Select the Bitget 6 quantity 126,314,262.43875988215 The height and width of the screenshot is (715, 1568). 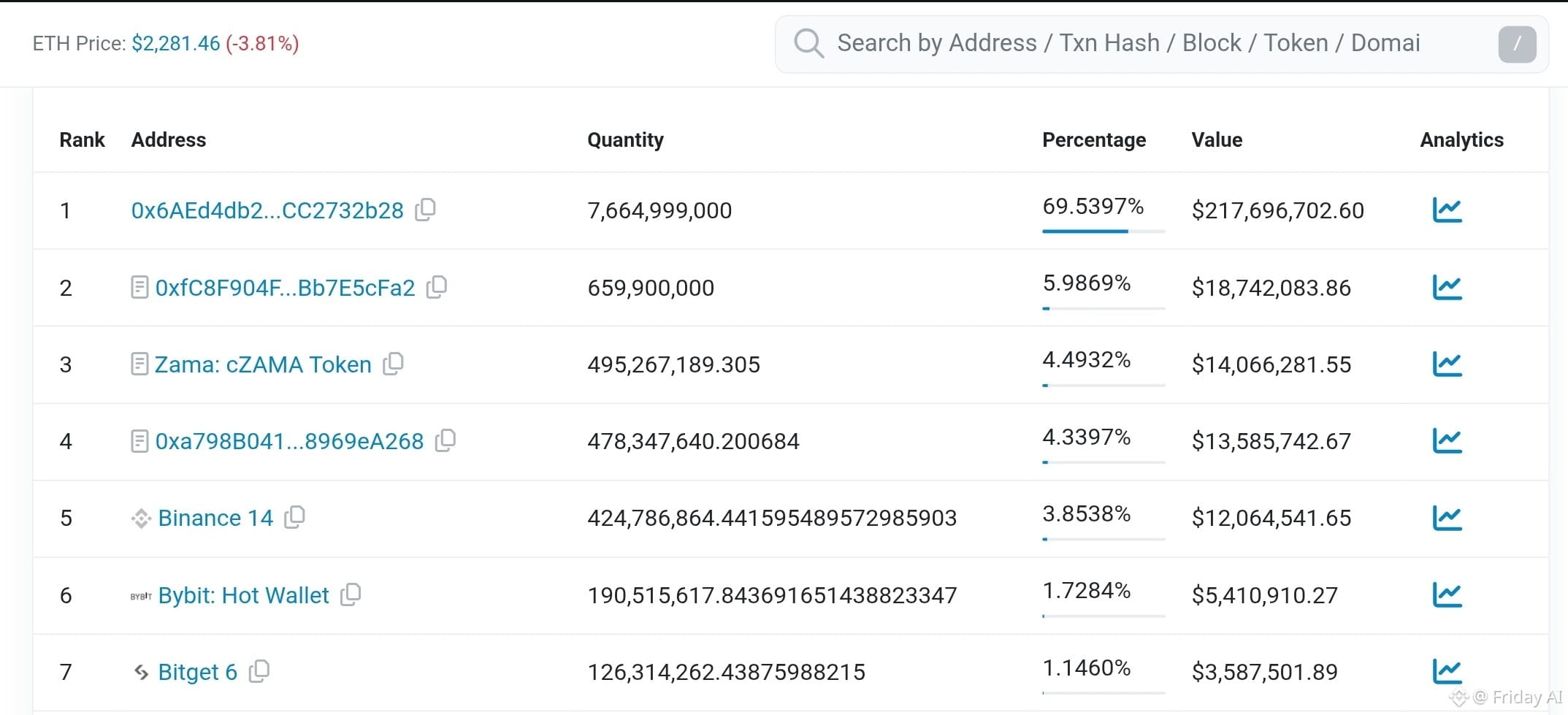[x=727, y=672]
